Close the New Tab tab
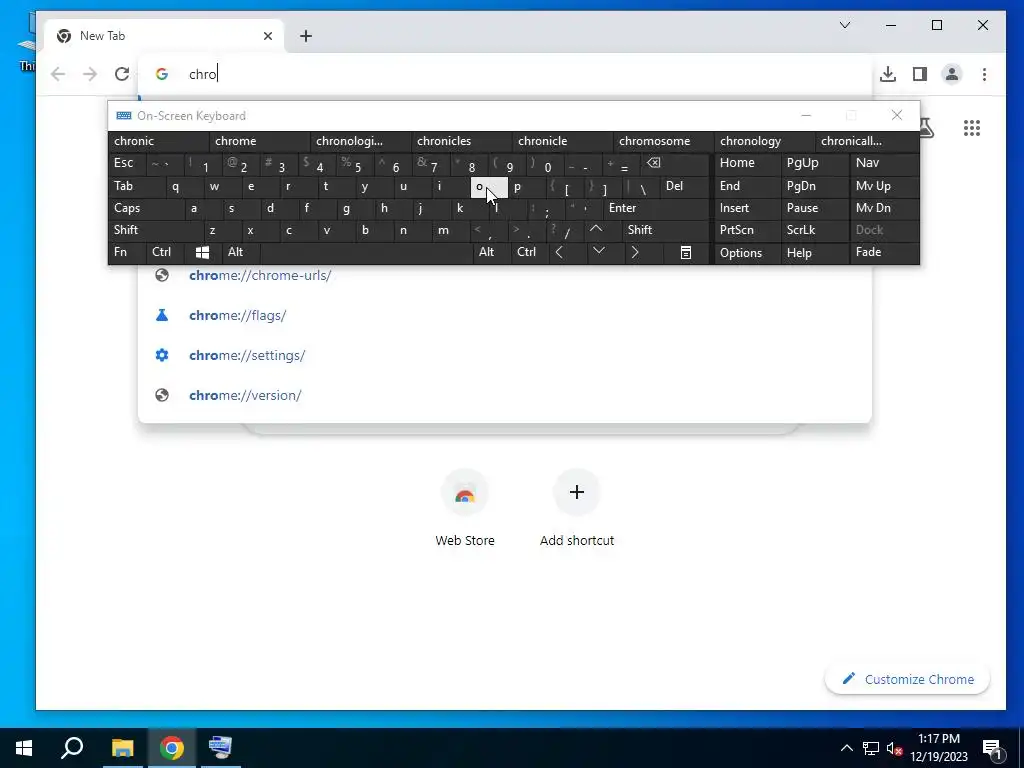The height and width of the screenshot is (768, 1024). tap(268, 36)
